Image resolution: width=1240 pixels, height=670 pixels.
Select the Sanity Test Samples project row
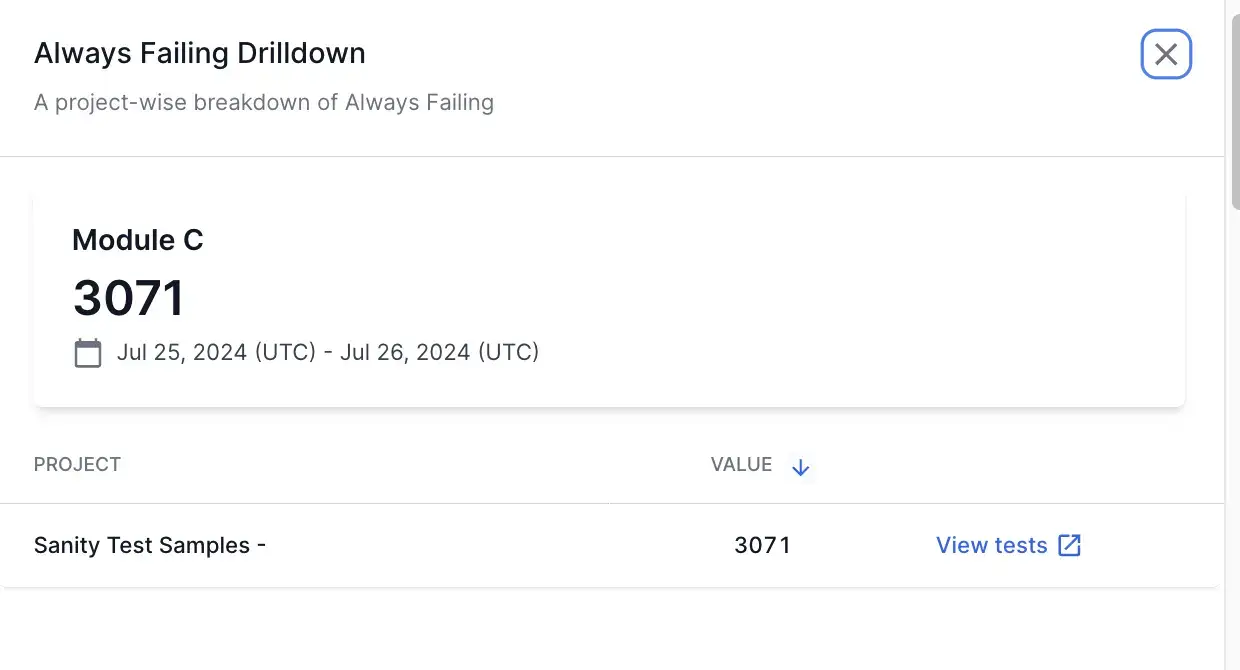coord(400,545)
